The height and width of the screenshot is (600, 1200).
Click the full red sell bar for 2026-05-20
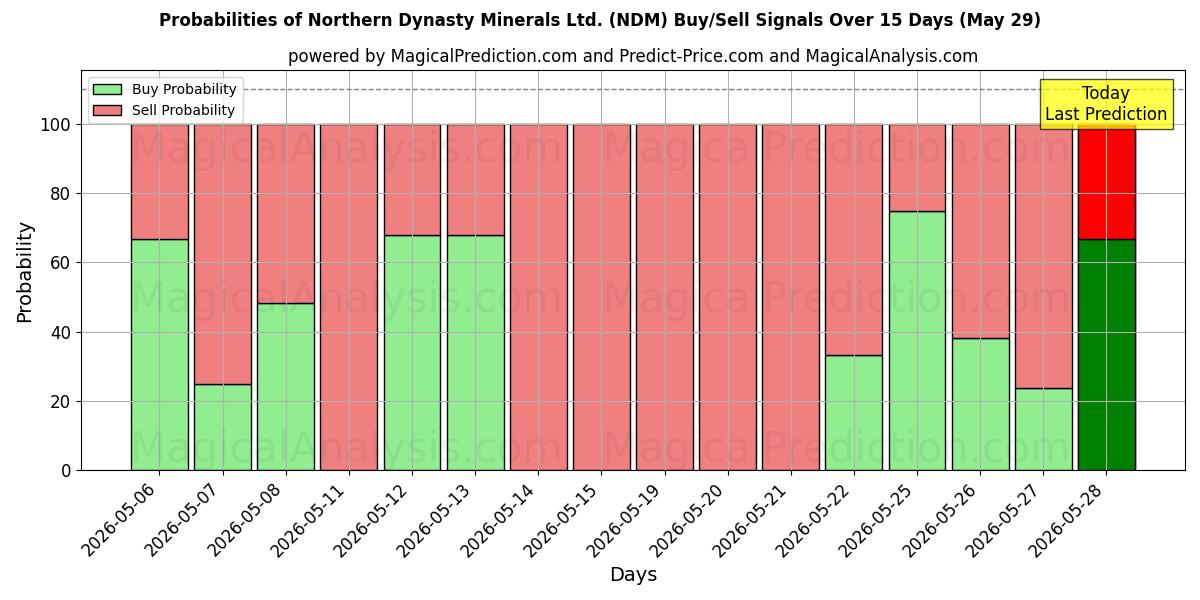pyautogui.click(x=727, y=297)
